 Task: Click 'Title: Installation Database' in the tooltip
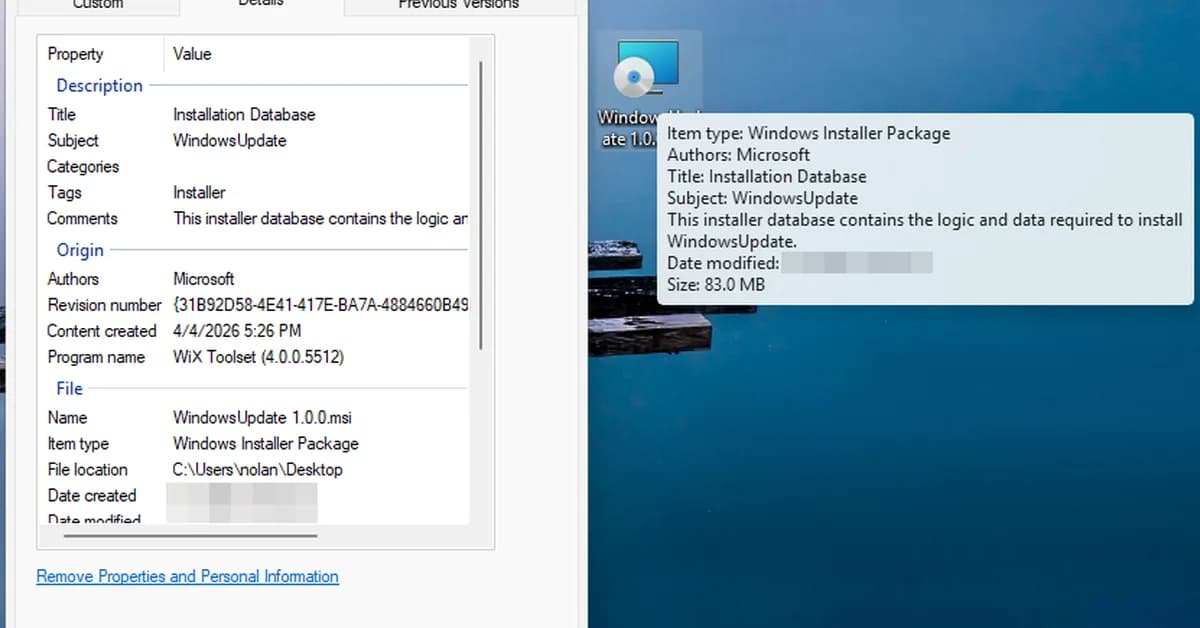click(x=767, y=176)
